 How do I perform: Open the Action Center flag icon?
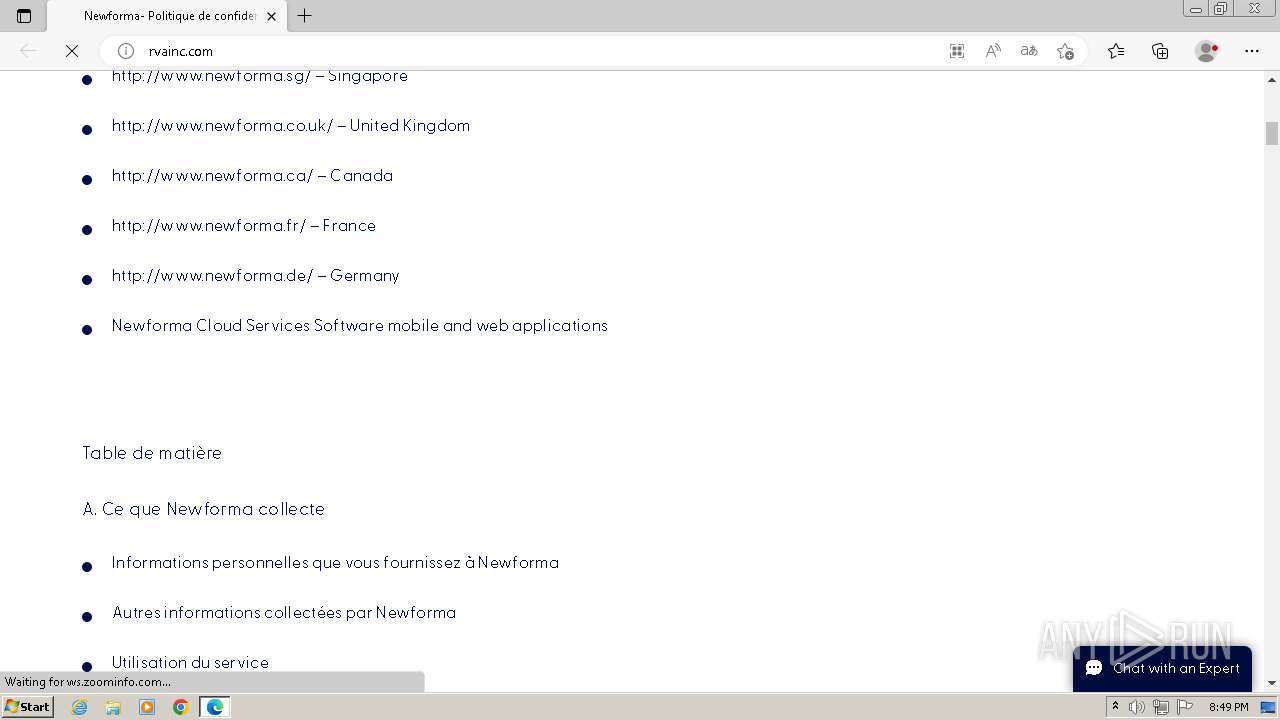(x=1185, y=707)
